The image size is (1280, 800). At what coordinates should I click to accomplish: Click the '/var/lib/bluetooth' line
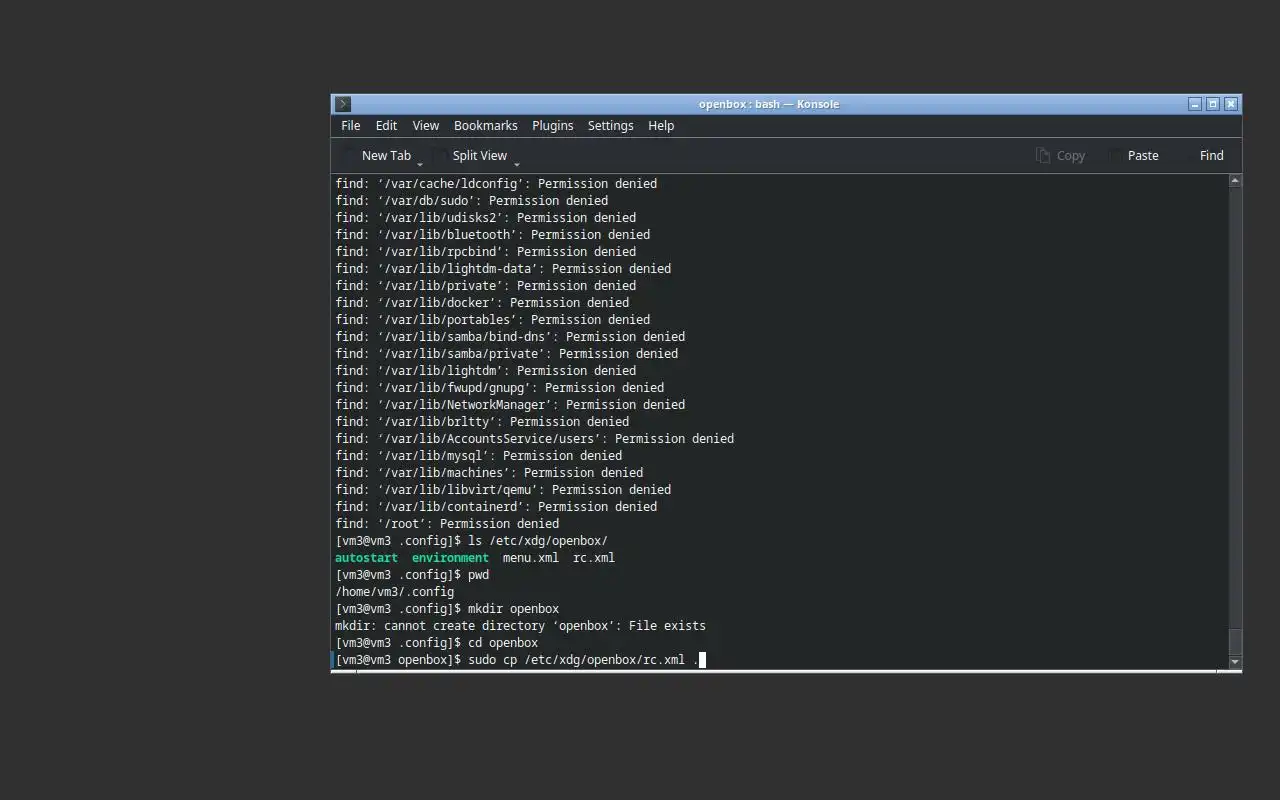coord(492,234)
